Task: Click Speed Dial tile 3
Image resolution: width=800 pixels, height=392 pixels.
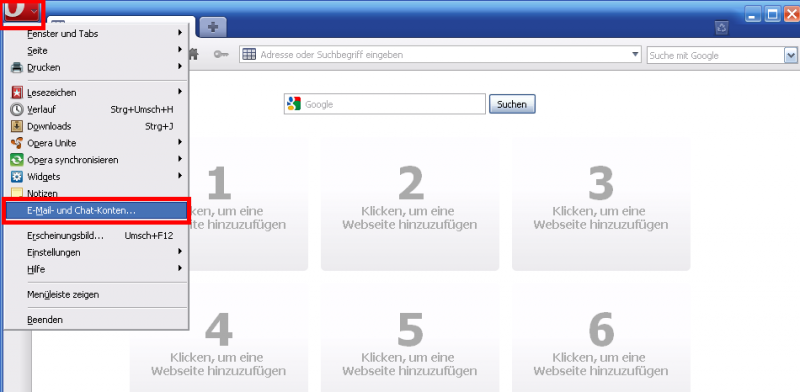Action: click(601, 203)
